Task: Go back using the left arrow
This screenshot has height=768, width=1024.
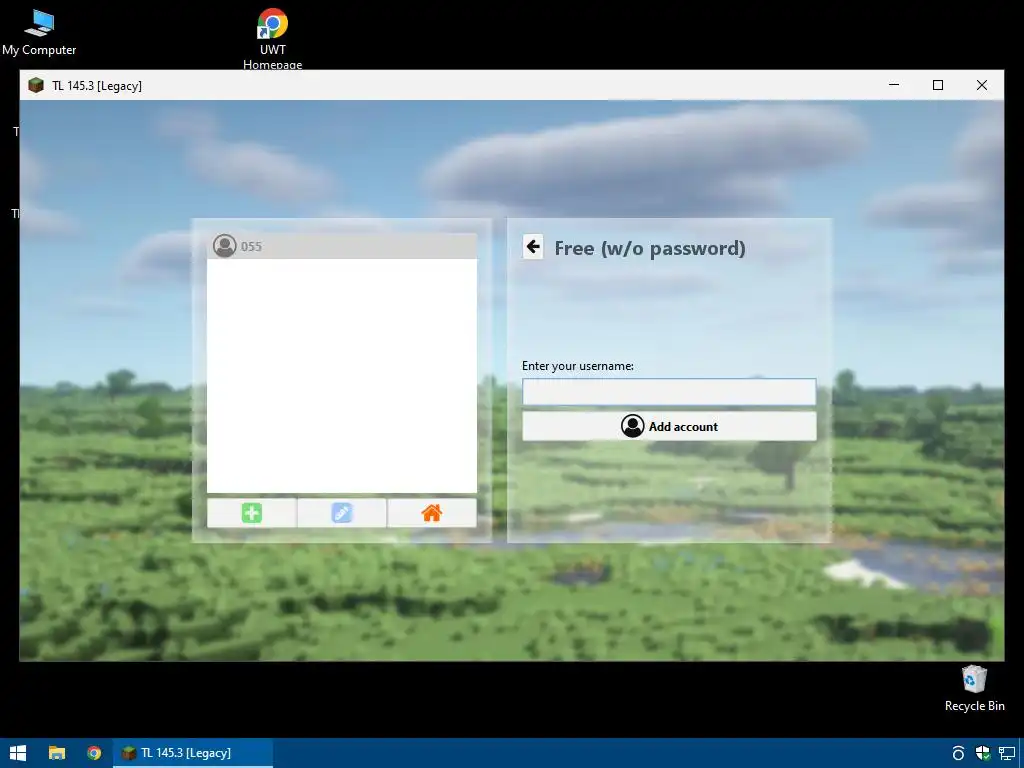Action: [533, 247]
